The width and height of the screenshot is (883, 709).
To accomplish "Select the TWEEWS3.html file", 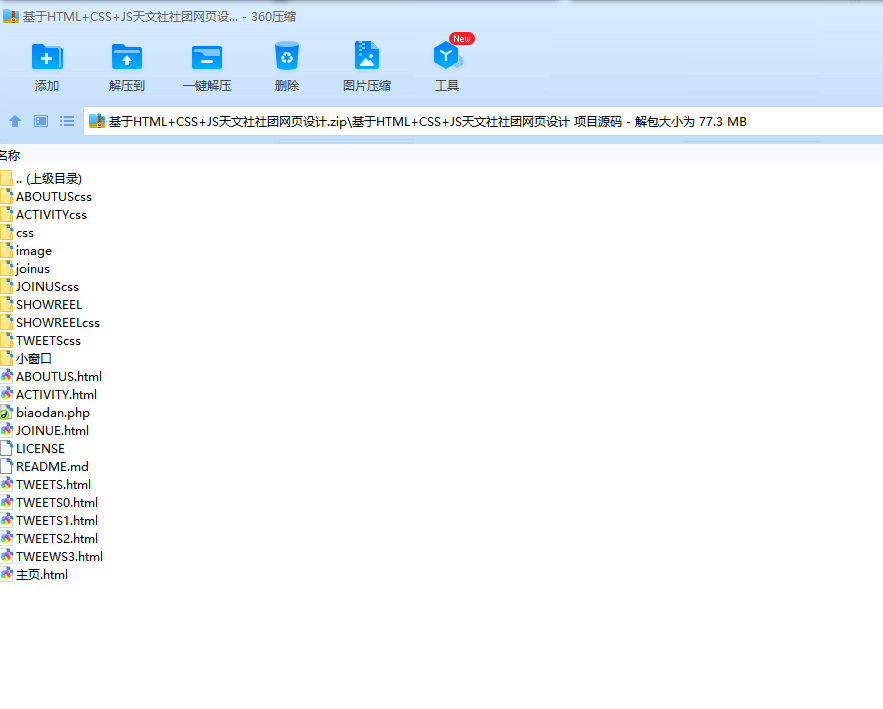I will [x=52, y=557].
